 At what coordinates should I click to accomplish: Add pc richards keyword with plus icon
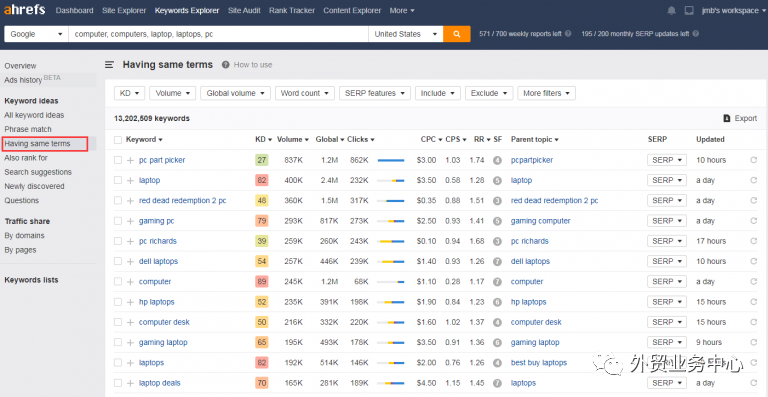click(130, 241)
